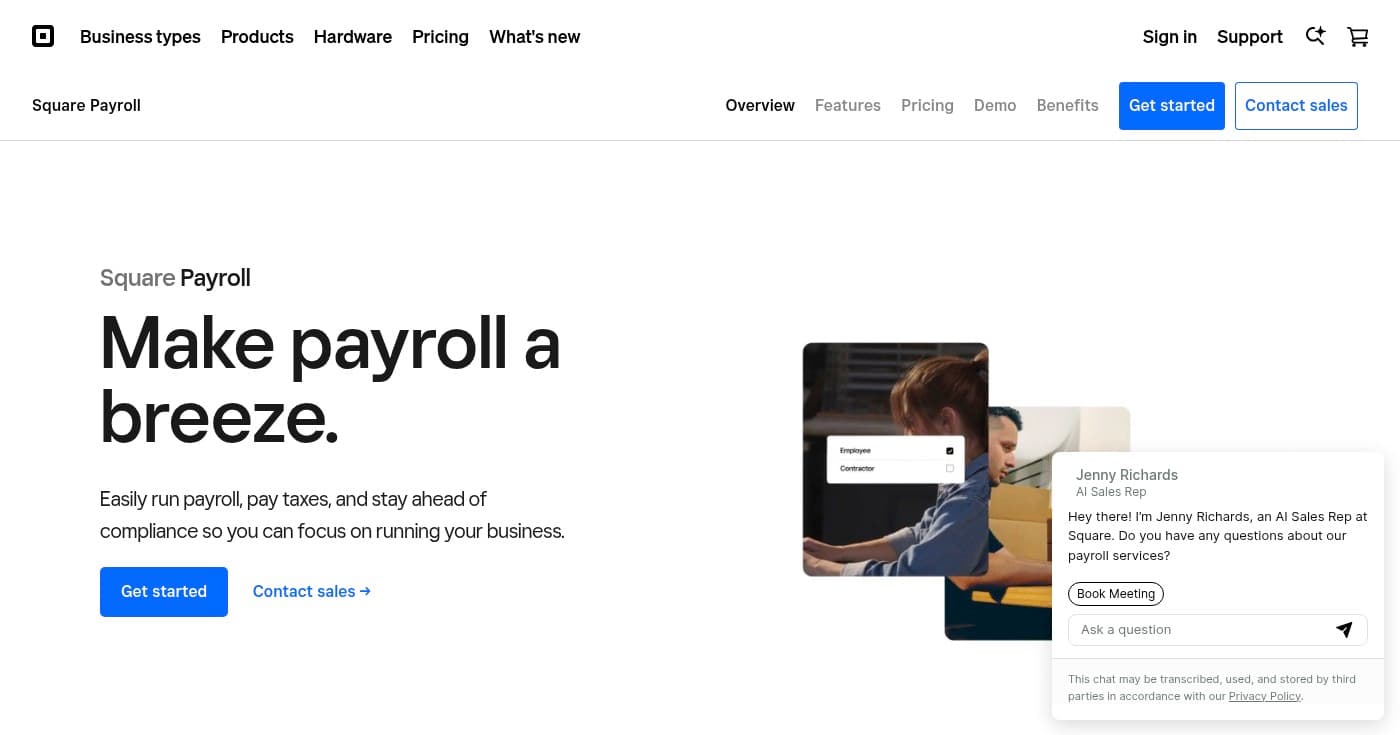Open the search icon in top navigation
Screen dimensions: 1400x735
point(1315,36)
